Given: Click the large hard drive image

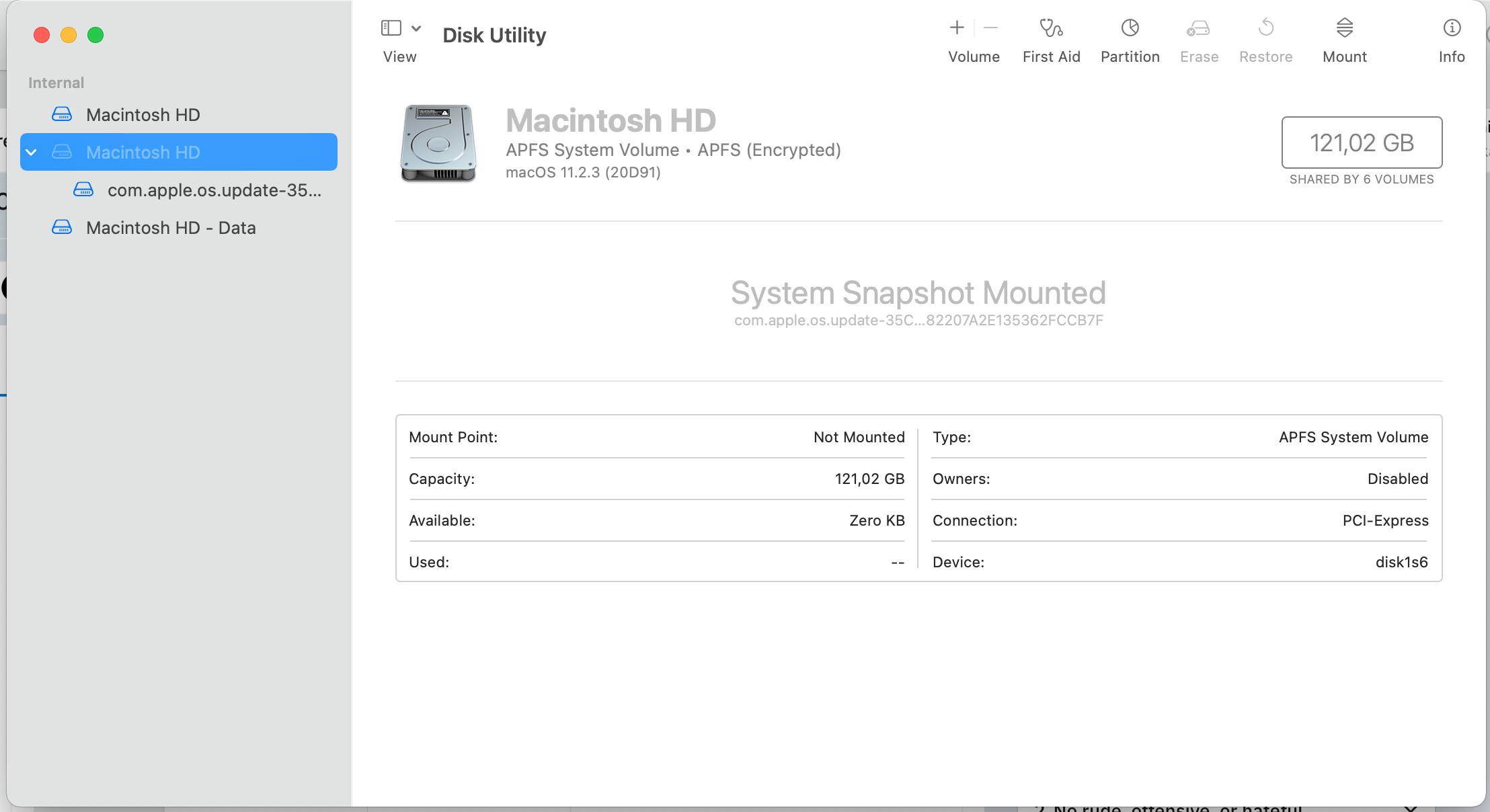Looking at the screenshot, I should (x=438, y=143).
